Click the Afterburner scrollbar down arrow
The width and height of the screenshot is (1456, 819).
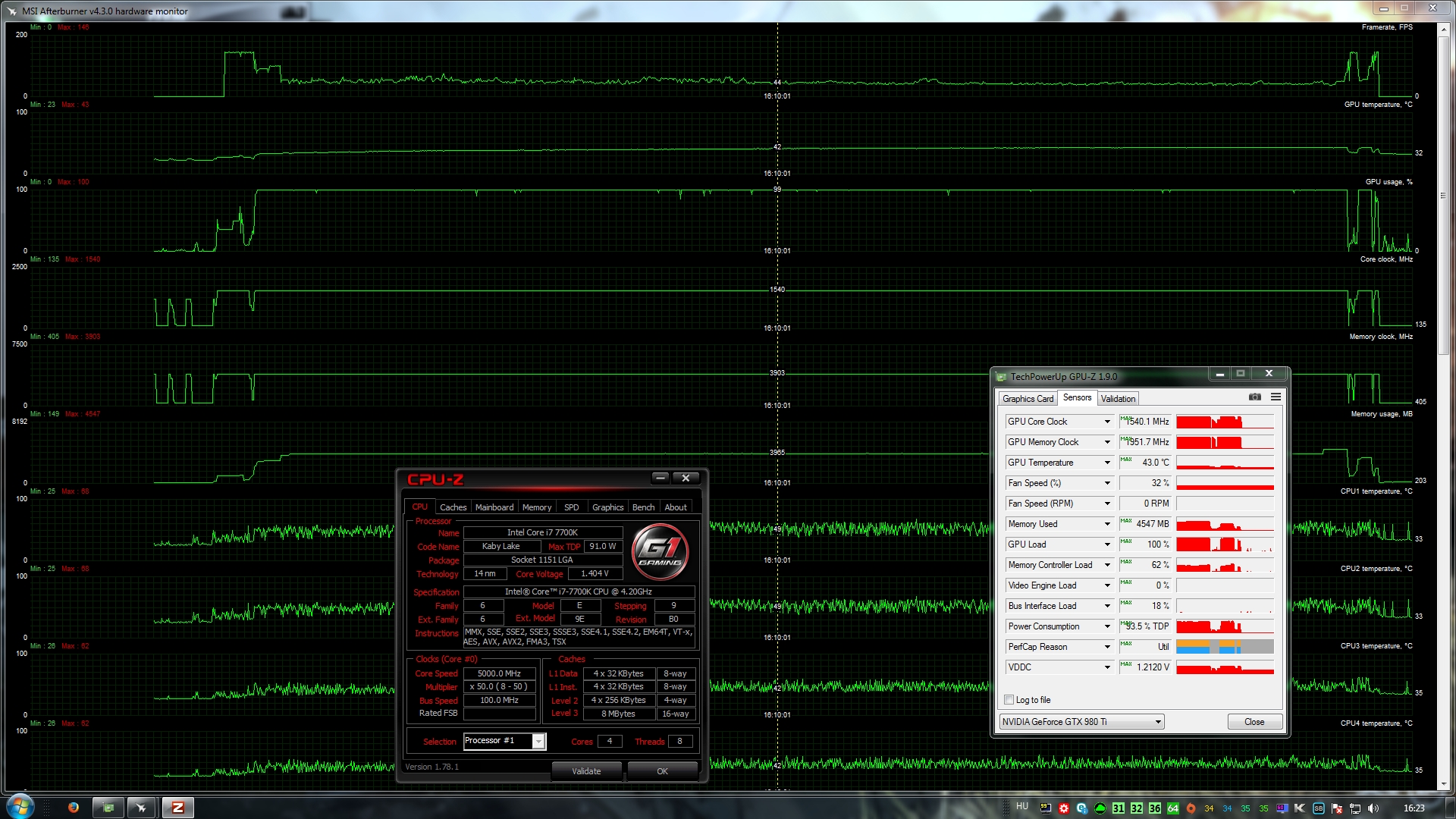pos(1443,784)
